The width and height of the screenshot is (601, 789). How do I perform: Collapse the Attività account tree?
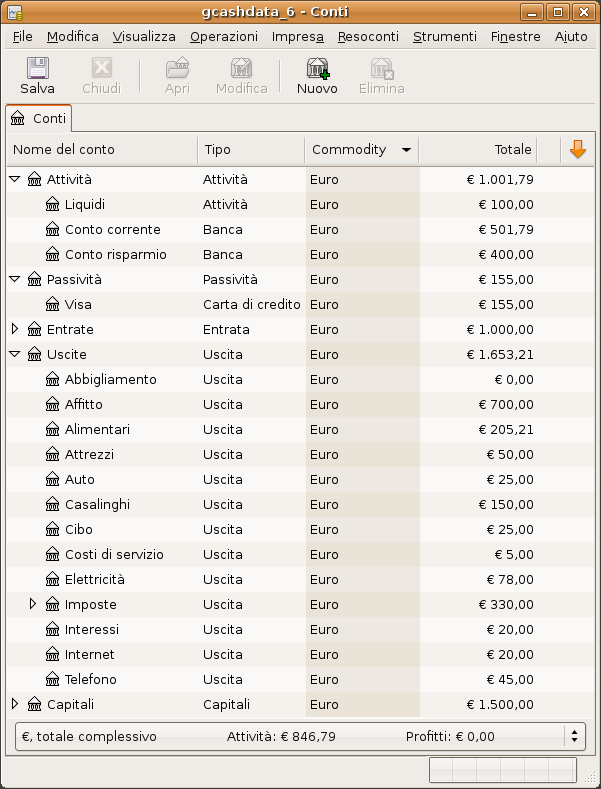pyautogui.click(x=14, y=179)
